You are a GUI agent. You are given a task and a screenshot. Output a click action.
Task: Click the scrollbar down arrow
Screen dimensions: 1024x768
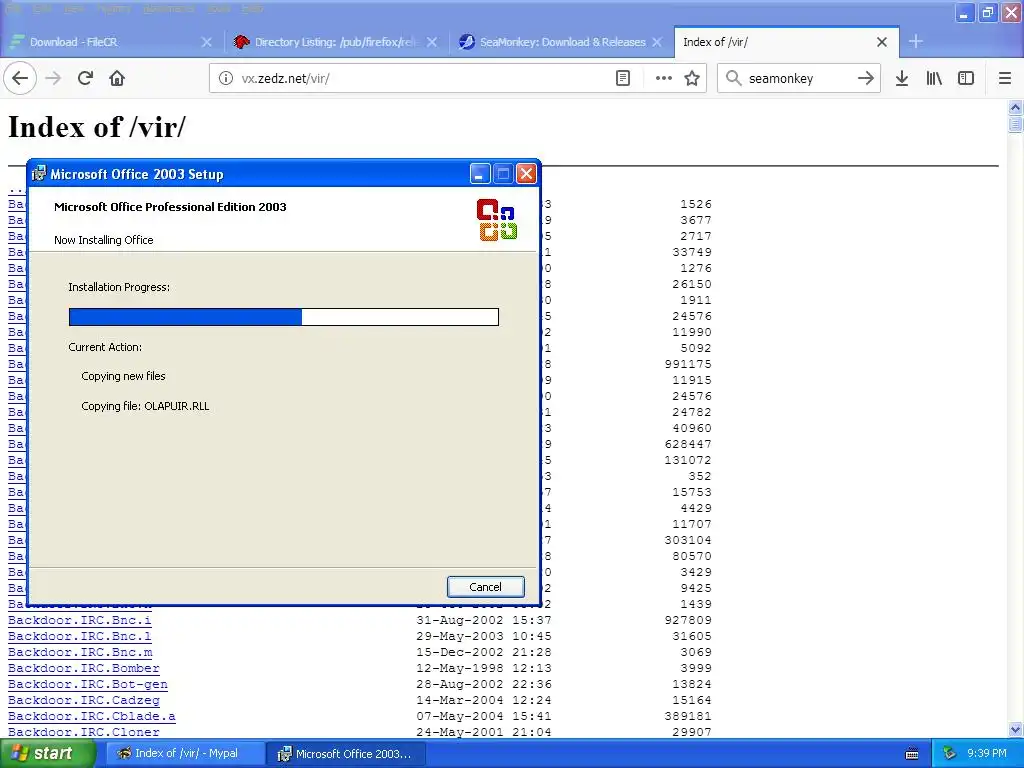(x=1015, y=729)
